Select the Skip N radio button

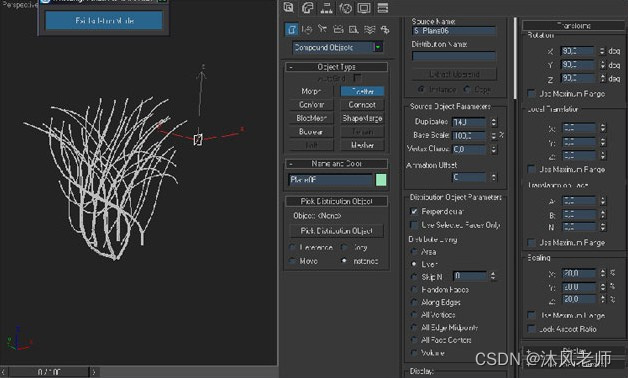pos(414,277)
